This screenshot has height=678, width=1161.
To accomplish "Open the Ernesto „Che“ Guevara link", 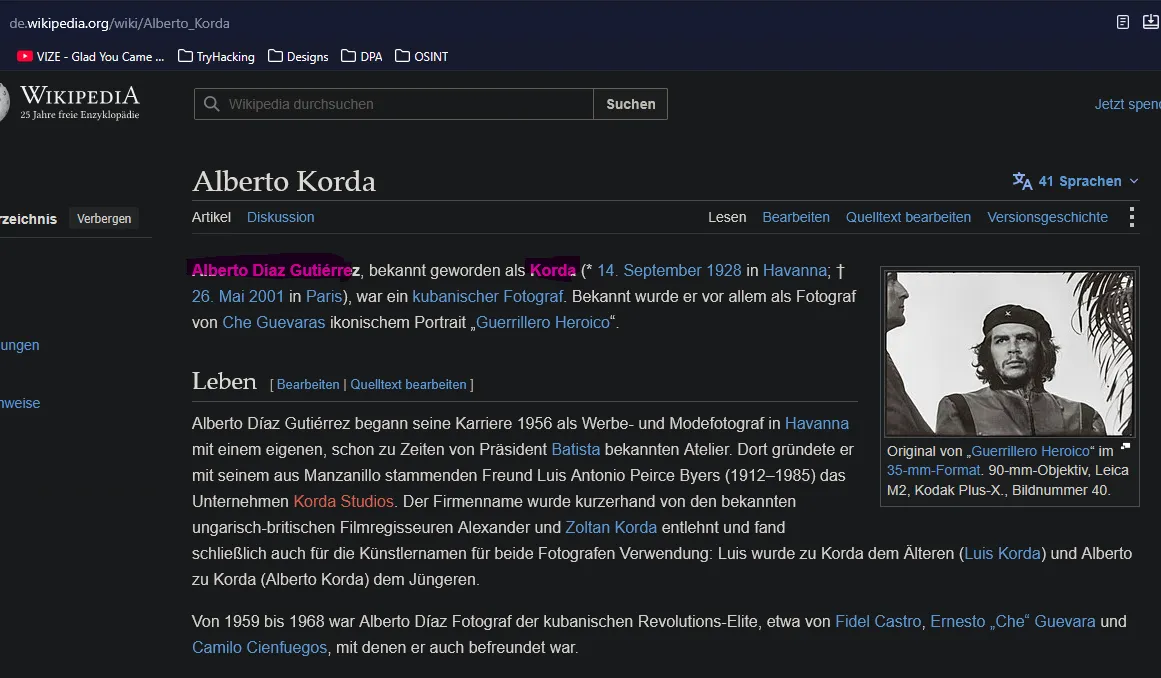I will 1013,621.
